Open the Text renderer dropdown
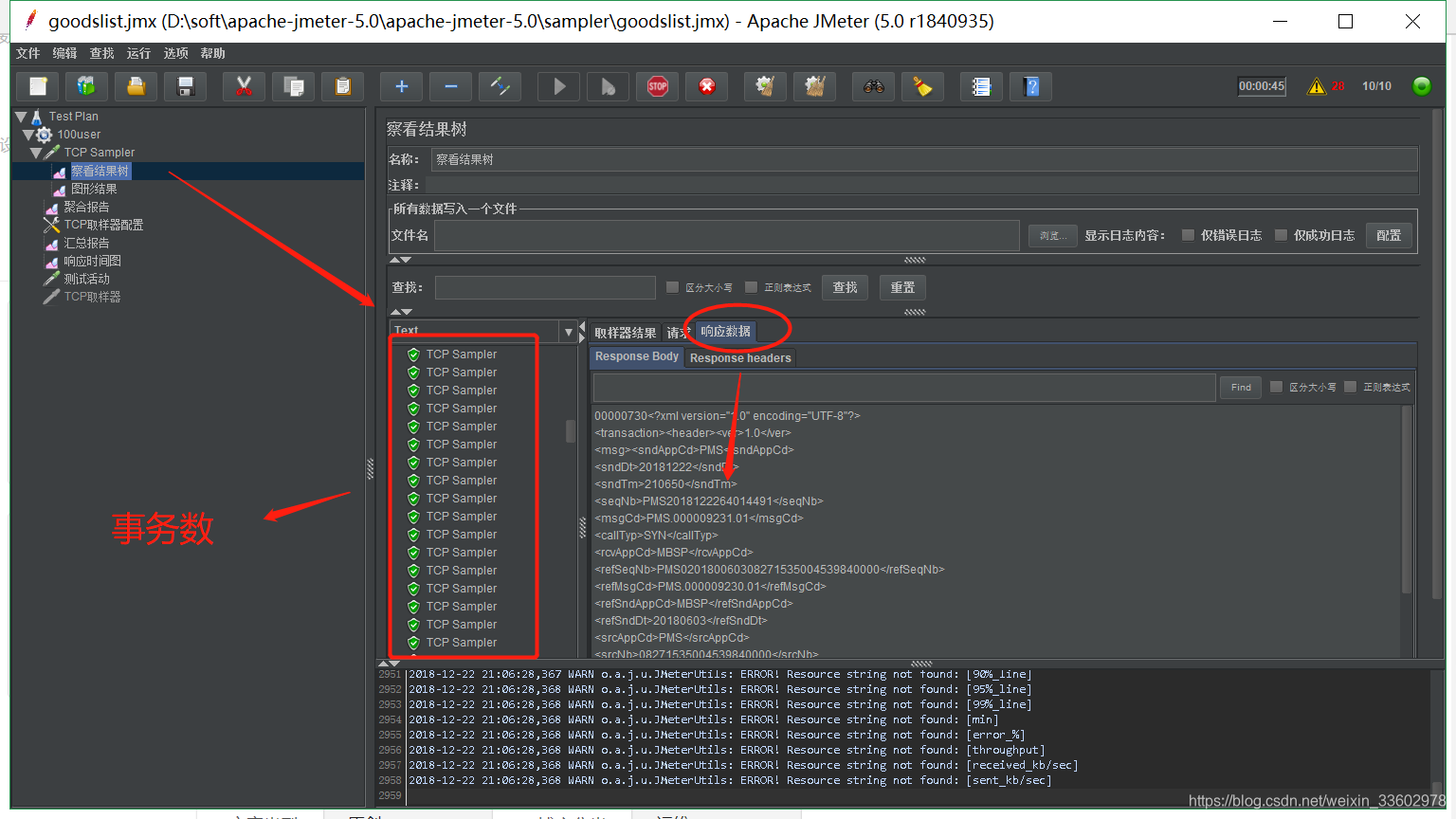Image resolution: width=1456 pixels, height=819 pixels. click(569, 332)
